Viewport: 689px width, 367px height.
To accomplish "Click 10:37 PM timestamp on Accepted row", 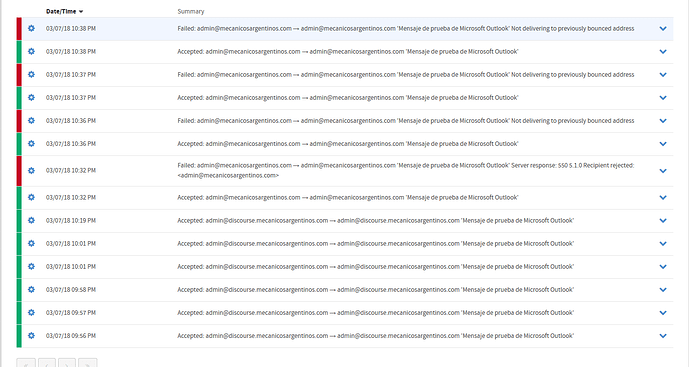I will pos(71,98).
